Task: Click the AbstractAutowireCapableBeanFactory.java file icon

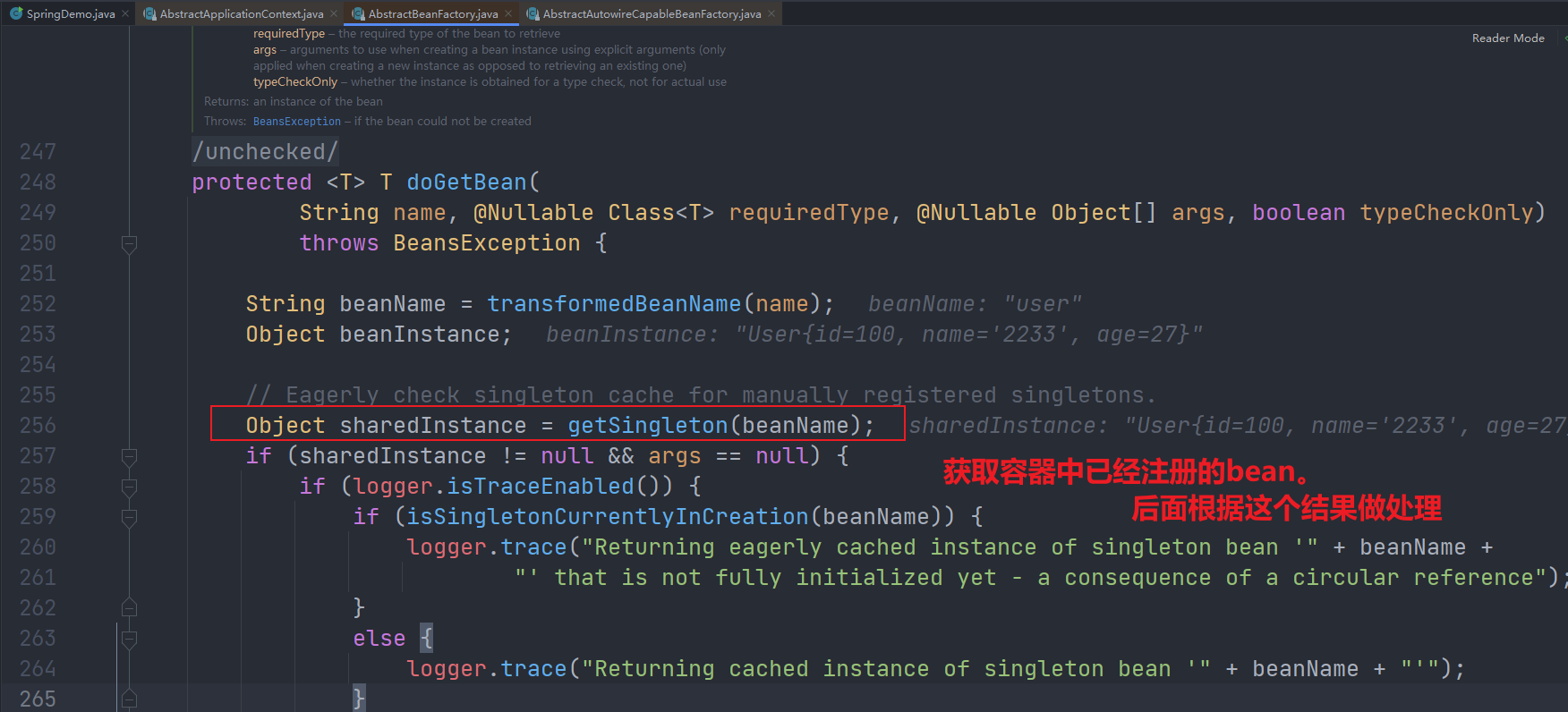Action: pyautogui.click(x=533, y=13)
